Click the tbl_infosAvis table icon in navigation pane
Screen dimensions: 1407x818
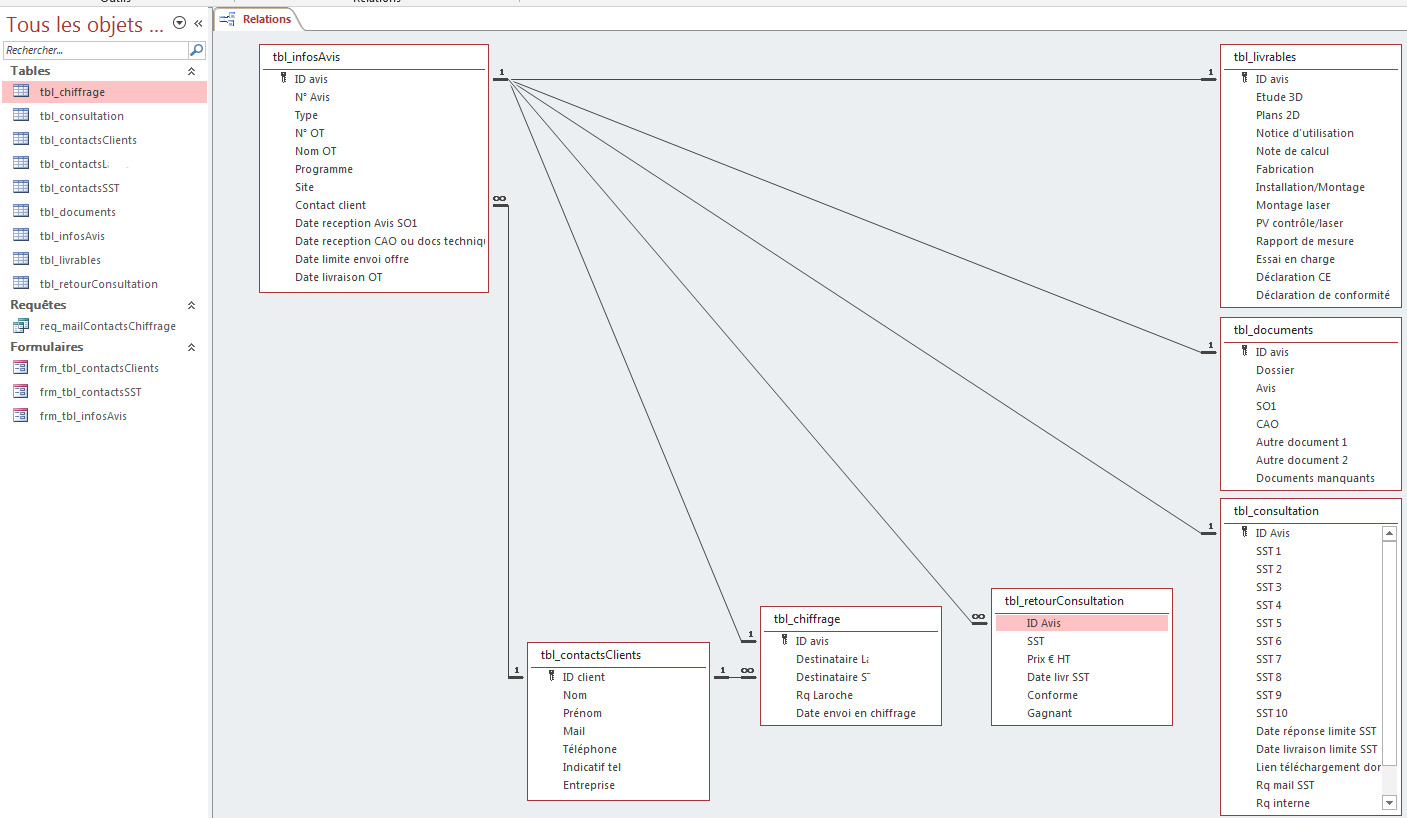[21, 236]
